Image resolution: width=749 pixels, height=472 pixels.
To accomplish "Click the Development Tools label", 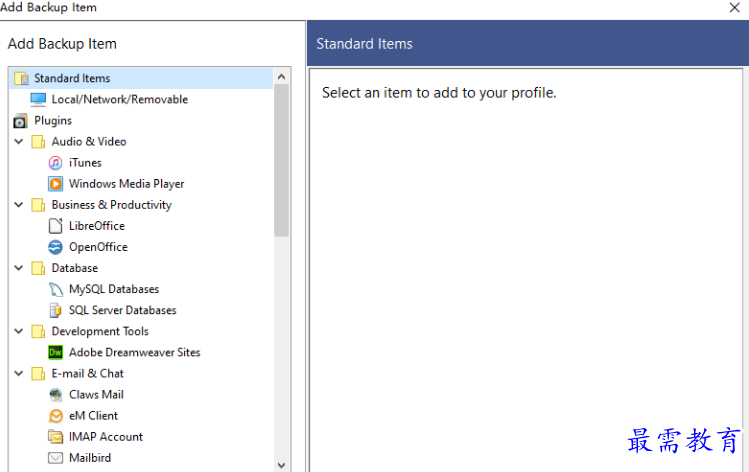I will click(x=100, y=332).
